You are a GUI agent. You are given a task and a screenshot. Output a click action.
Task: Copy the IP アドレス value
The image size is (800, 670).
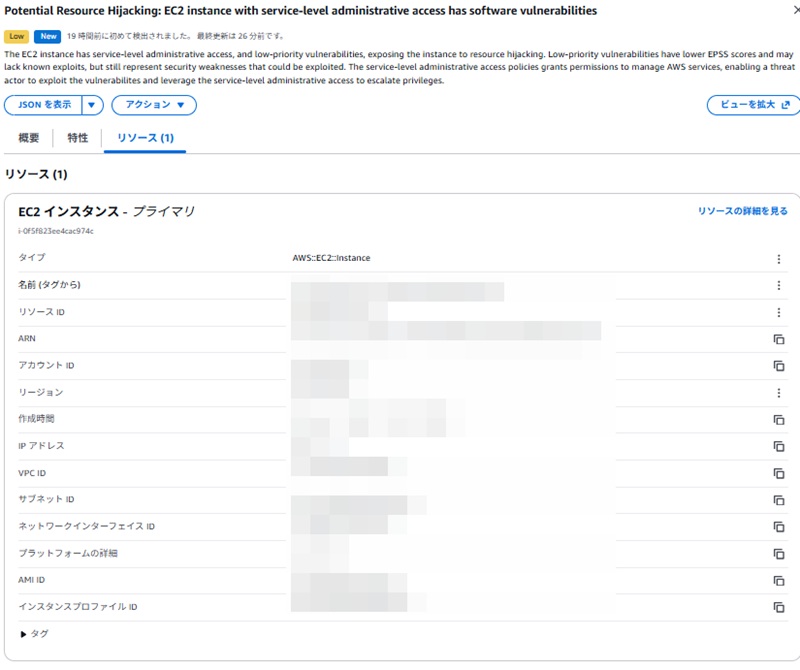778,447
